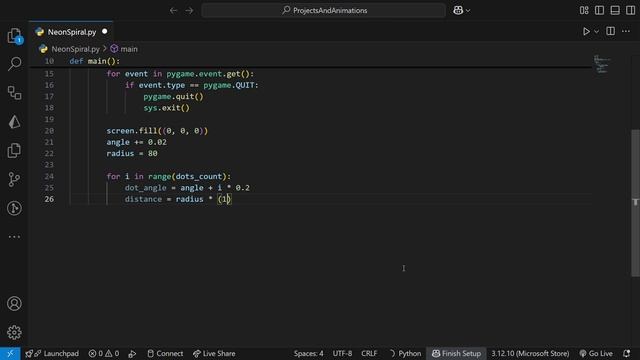Viewport: 640px width, 360px height.
Task: Click the for i in range(dots_count) line
Action: point(169,176)
